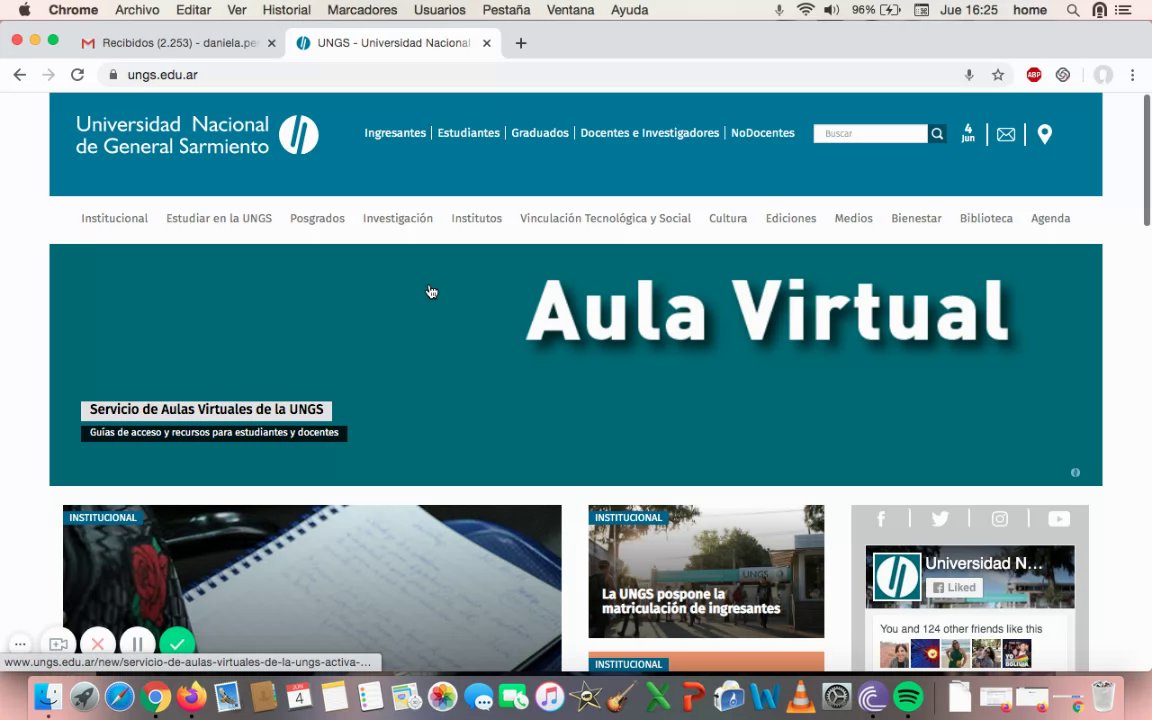The image size is (1152, 720).
Task: Open the notebook photo Institucional article
Action: coord(312,588)
